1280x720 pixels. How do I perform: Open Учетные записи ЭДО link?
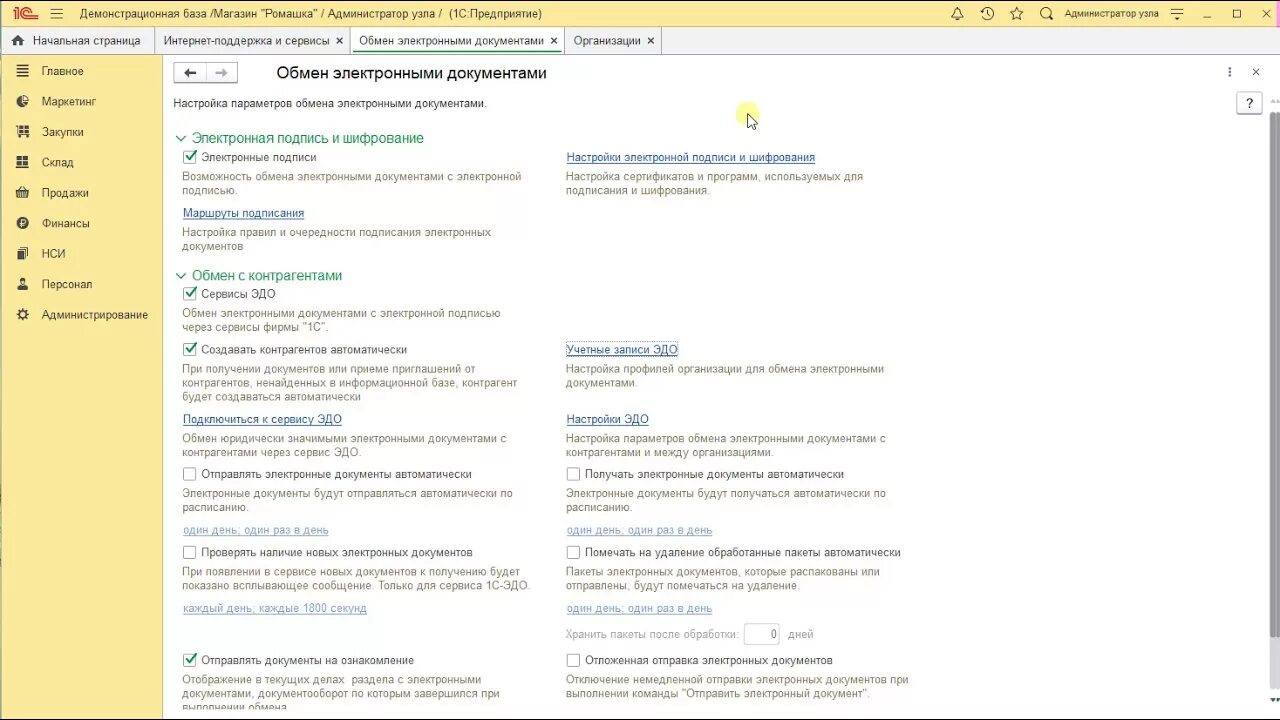(622, 349)
